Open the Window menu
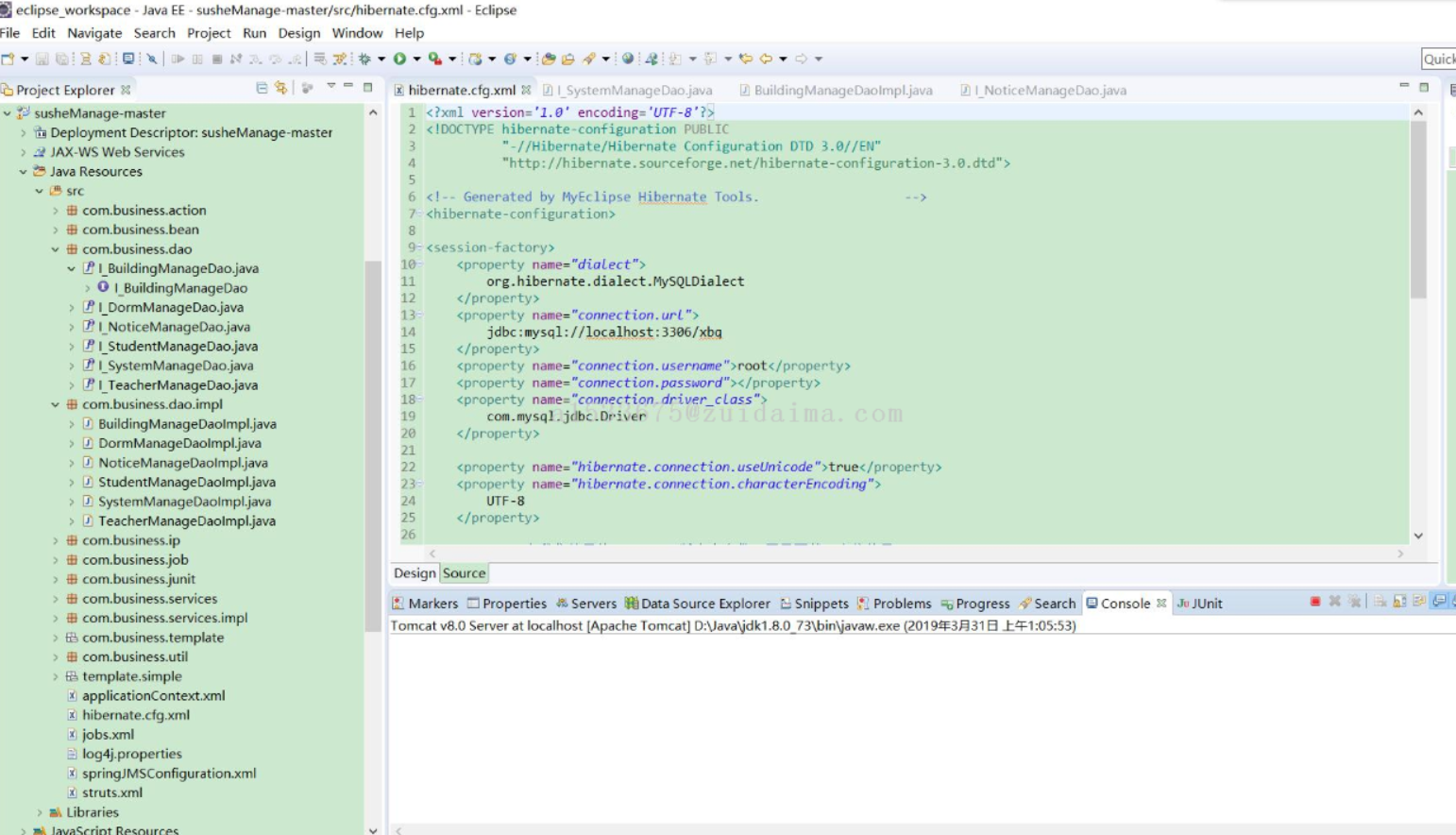This screenshot has width=1456, height=835. [357, 32]
